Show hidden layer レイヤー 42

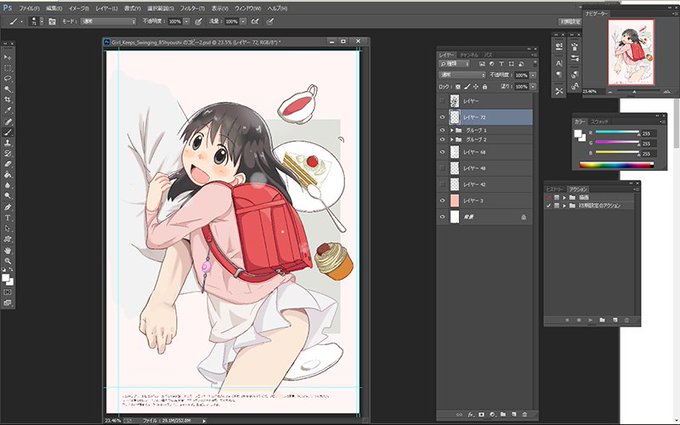(442, 184)
